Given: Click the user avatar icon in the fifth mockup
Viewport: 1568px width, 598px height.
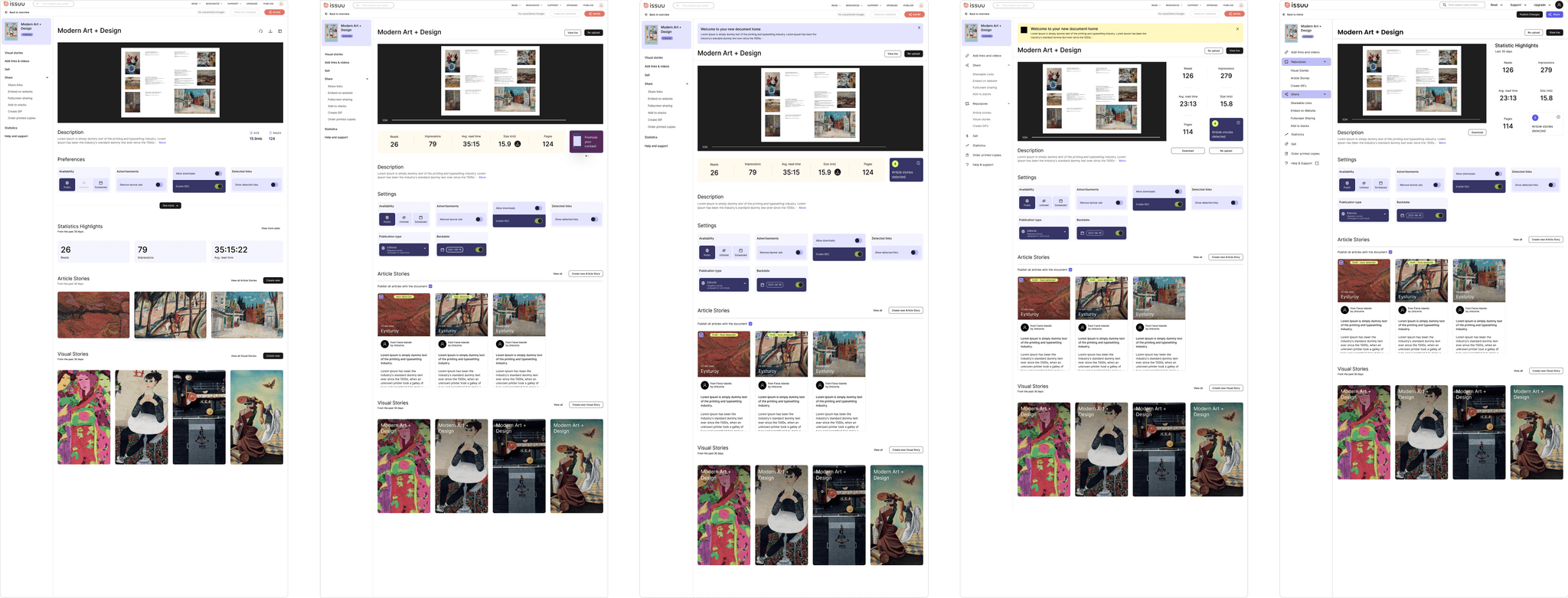Looking at the screenshot, I should tap(1559, 5).
